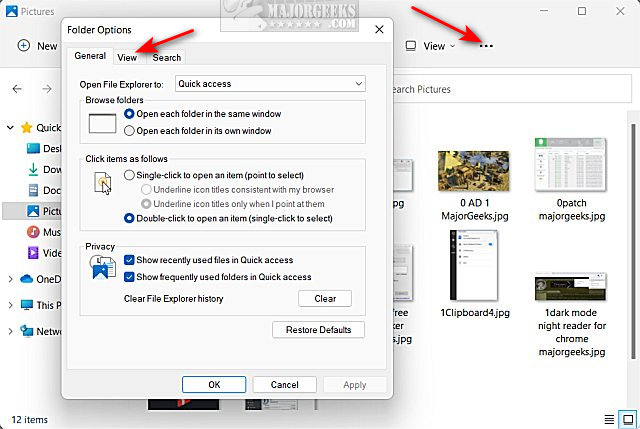Select the 0patch majorgeeks.jpg thumbnail
The height and width of the screenshot is (429, 640).
coord(571,164)
